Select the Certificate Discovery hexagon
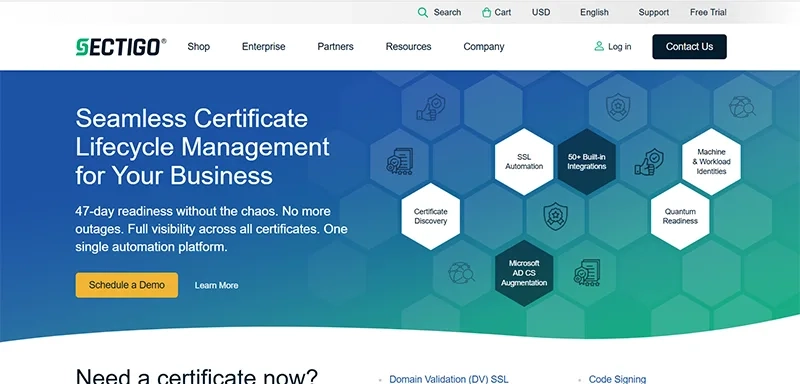Viewport: 800px width, 384px height. [431, 216]
